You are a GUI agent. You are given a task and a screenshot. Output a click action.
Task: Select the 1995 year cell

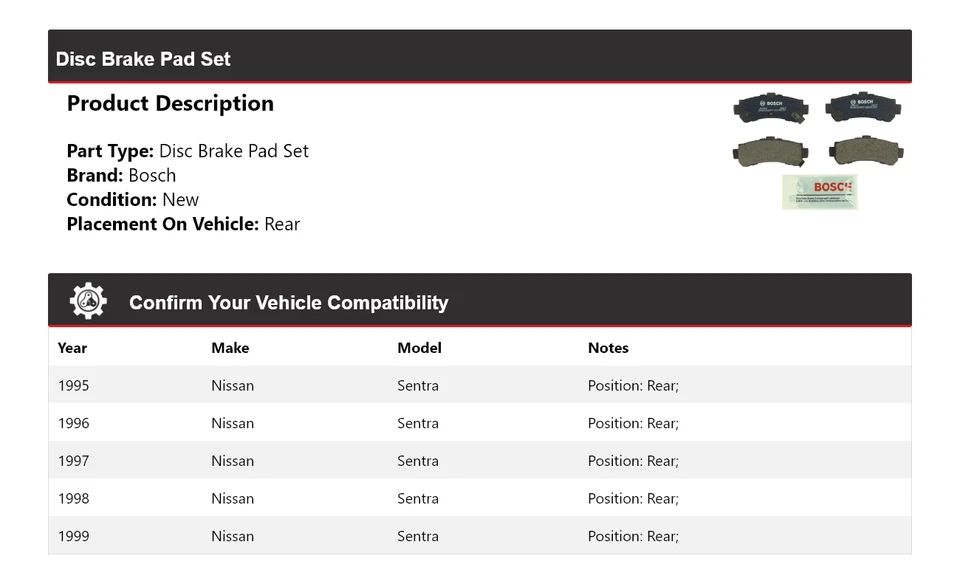[x=73, y=385]
